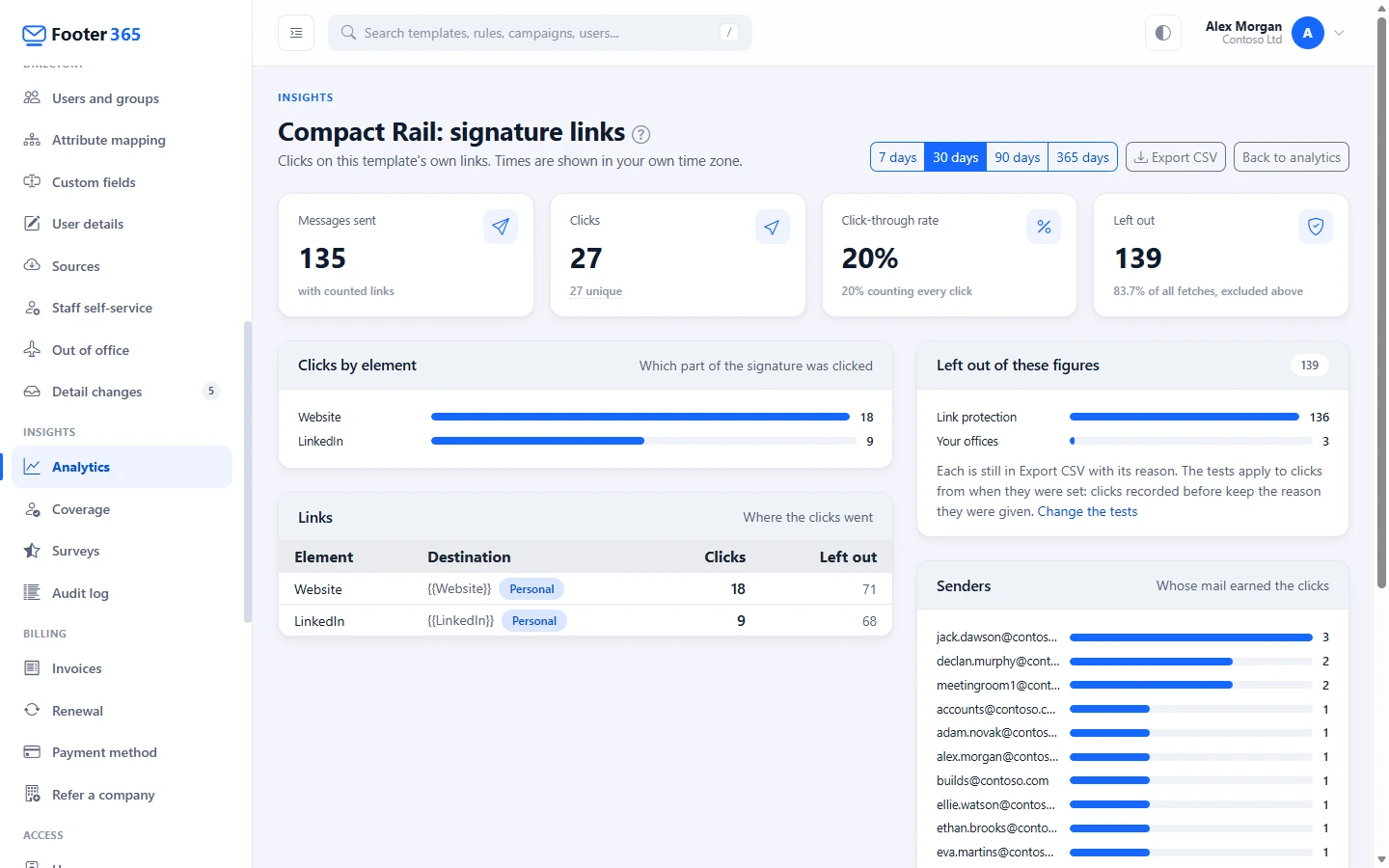Image resolution: width=1389 pixels, height=868 pixels.
Task: Open Surveys from the sidebar
Action: tap(122, 551)
